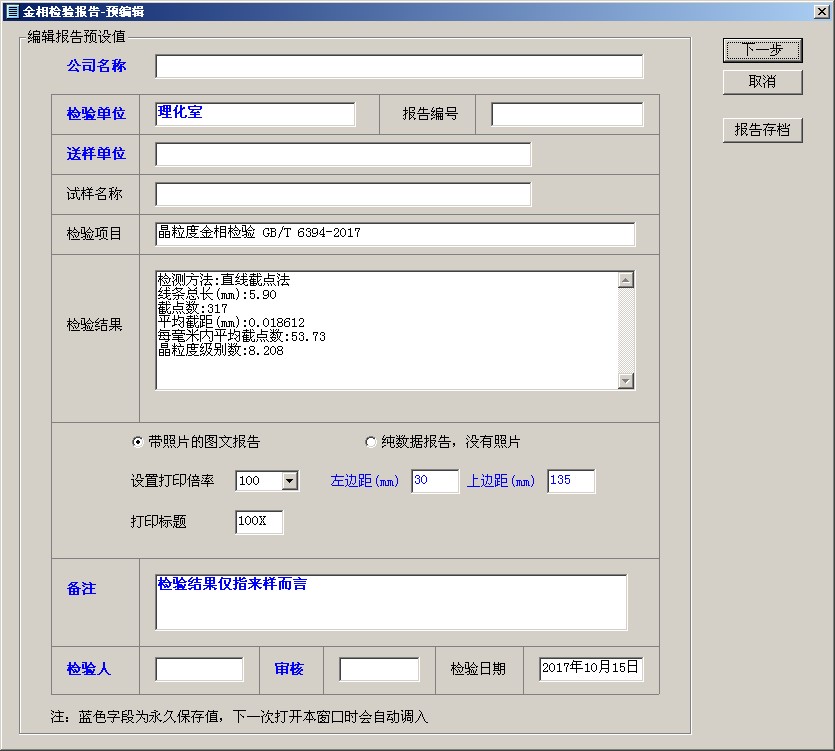
Task: Click the 报告存档 archive button
Action: (762, 130)
